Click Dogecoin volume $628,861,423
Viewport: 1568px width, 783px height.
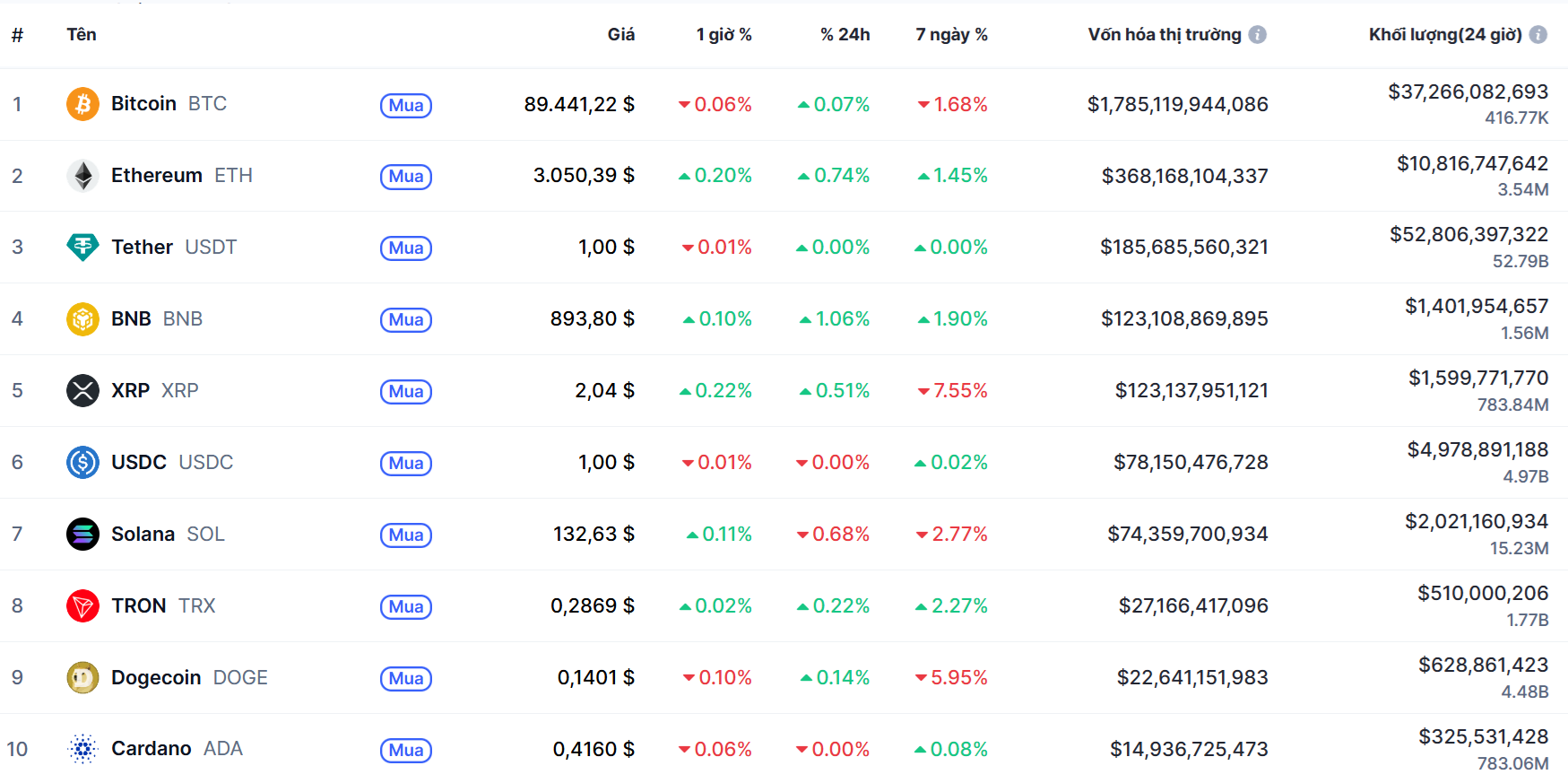(1484, 665)
